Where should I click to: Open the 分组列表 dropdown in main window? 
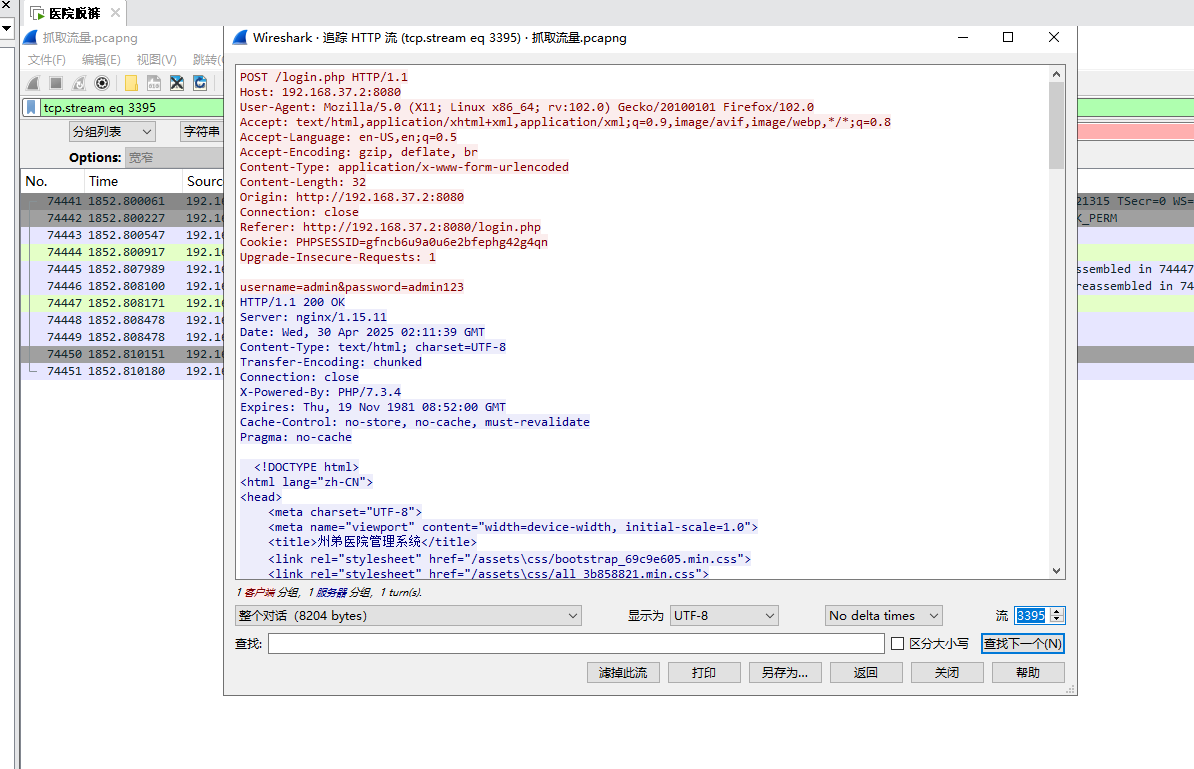coord(112,132)
